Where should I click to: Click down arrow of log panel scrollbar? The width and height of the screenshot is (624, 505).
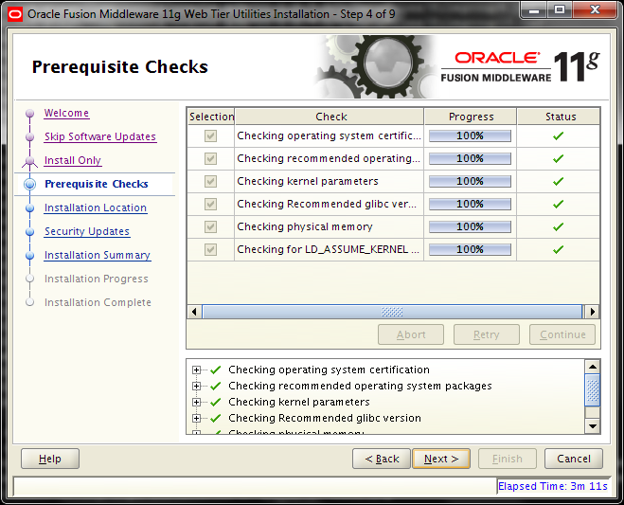[592, 426]
